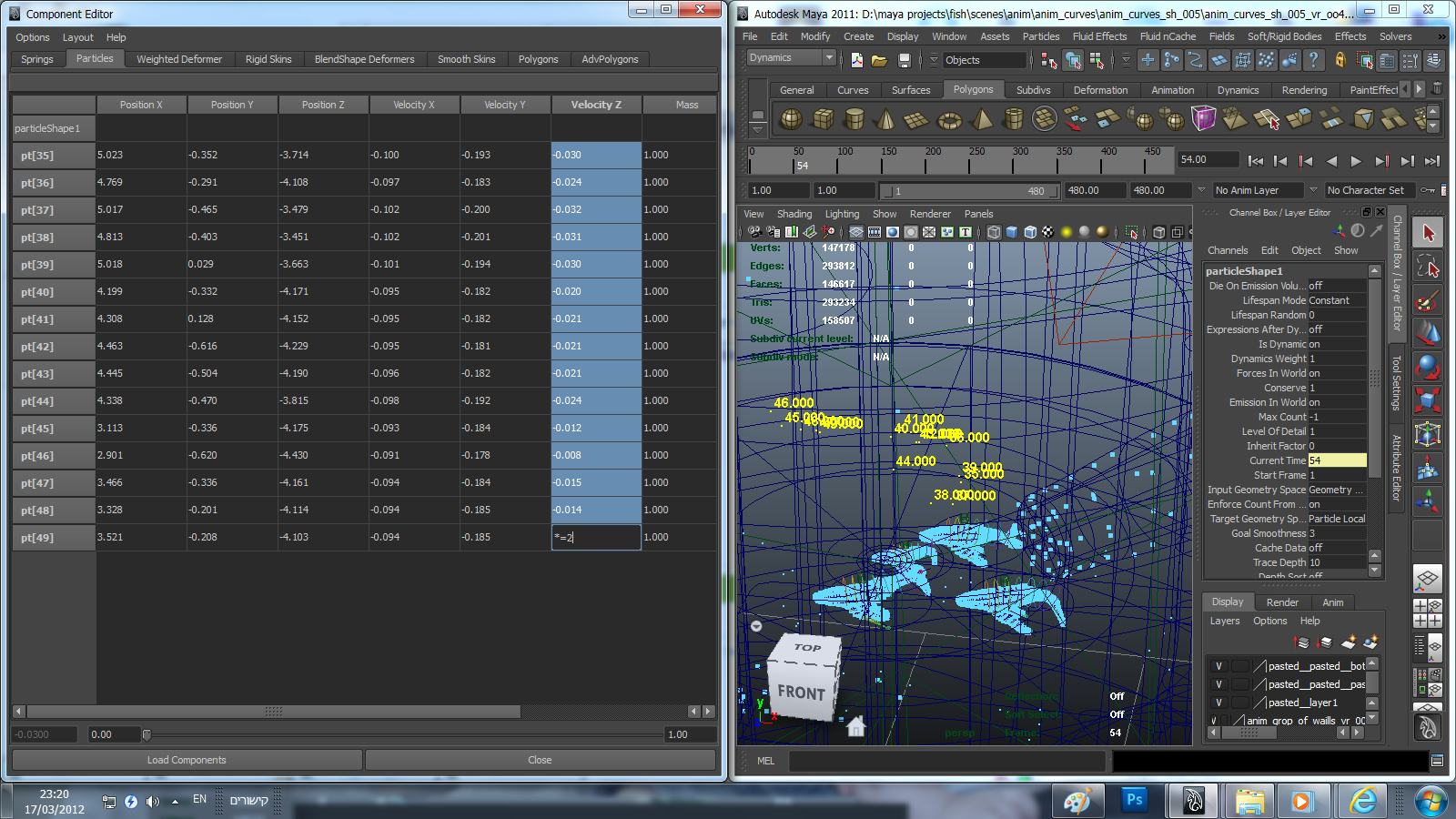
Task: Select the Rotate tool in toolbox
Action: (x=1428, y=367)
